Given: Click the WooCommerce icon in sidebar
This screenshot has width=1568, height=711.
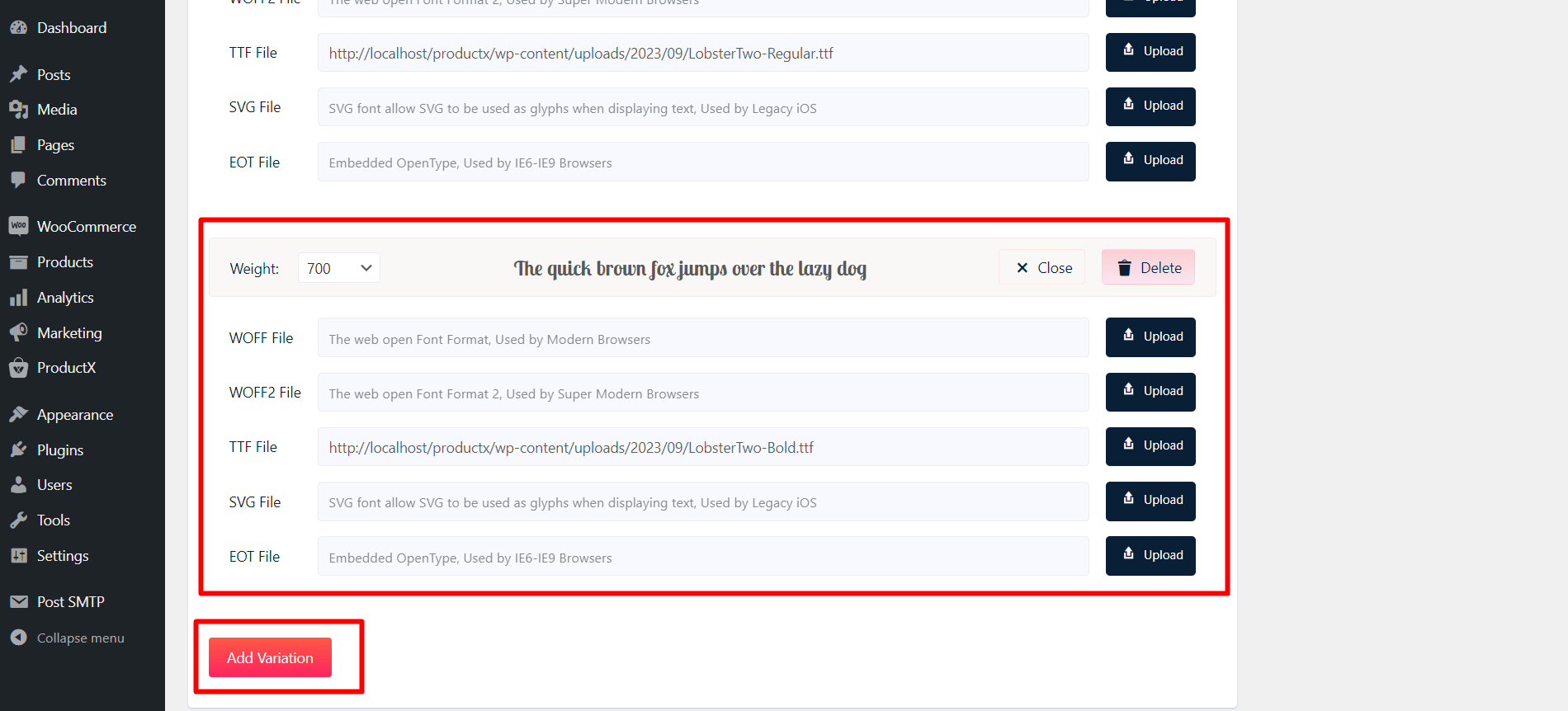Looking at the screenshot, I should [x=18, y=226].
